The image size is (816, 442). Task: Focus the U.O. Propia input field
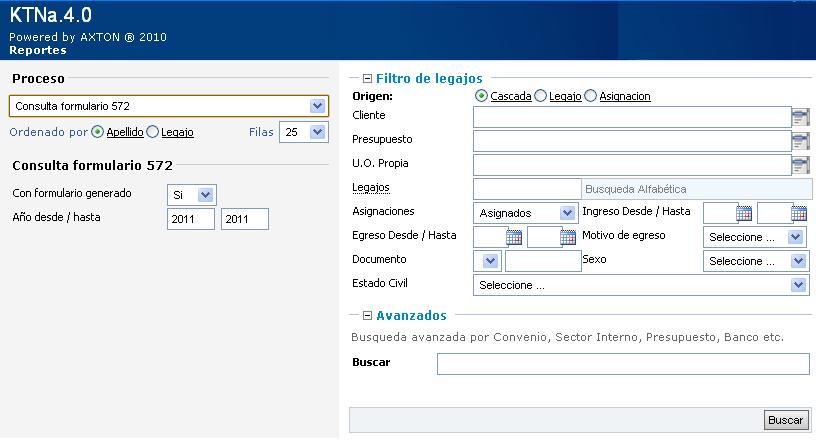(x=632, y=165)
